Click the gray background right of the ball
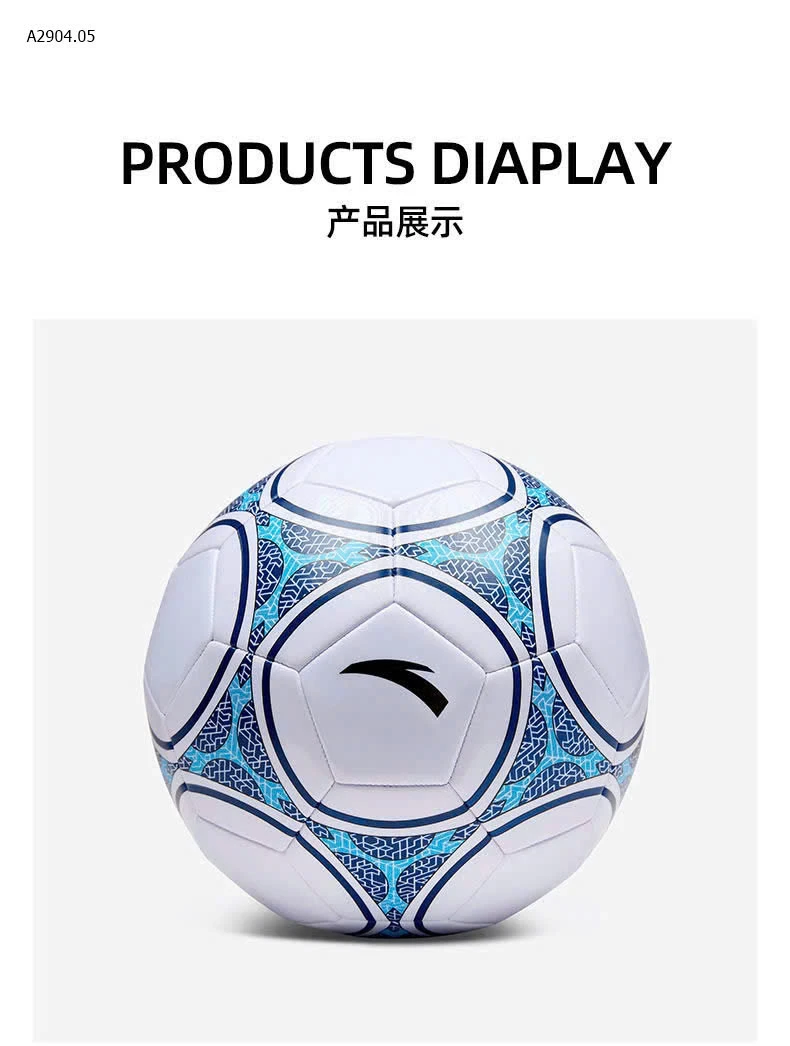 (x=704, y=680)
